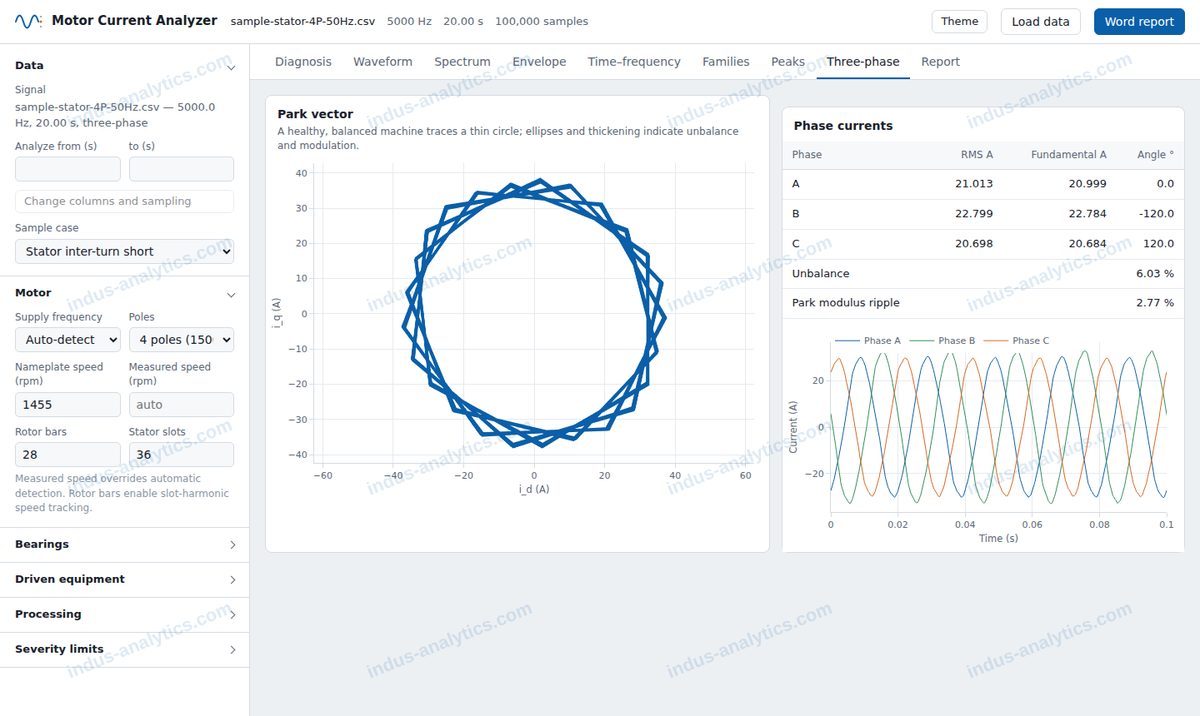The height and width of the screenshot is (716, 1200).
Task: Click the phase currents waveform chart
Action: point(998,427)
